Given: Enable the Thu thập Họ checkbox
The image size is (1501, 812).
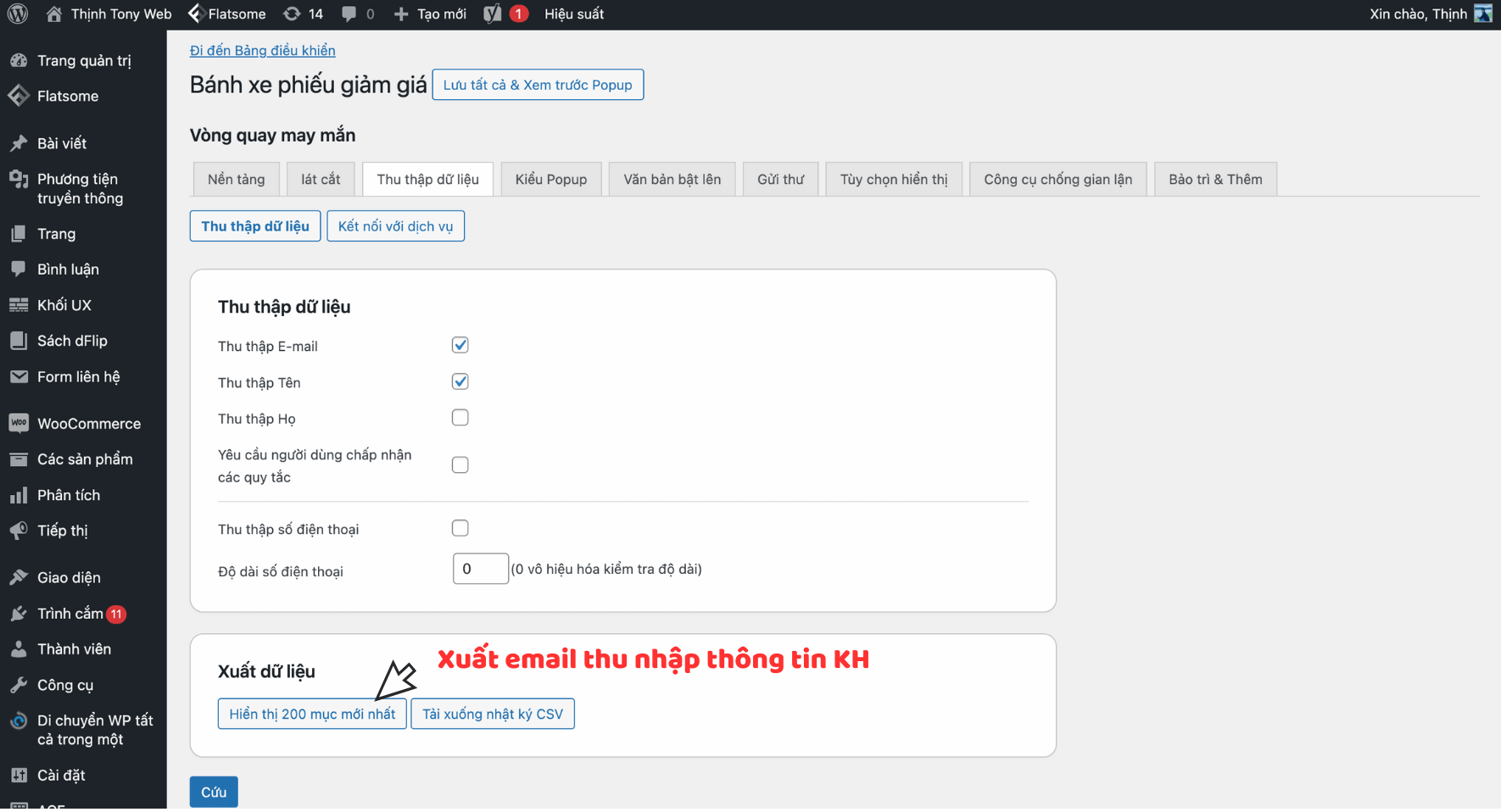Looking at the screenshot, I should pyautogui.click(x=460, y=418).
